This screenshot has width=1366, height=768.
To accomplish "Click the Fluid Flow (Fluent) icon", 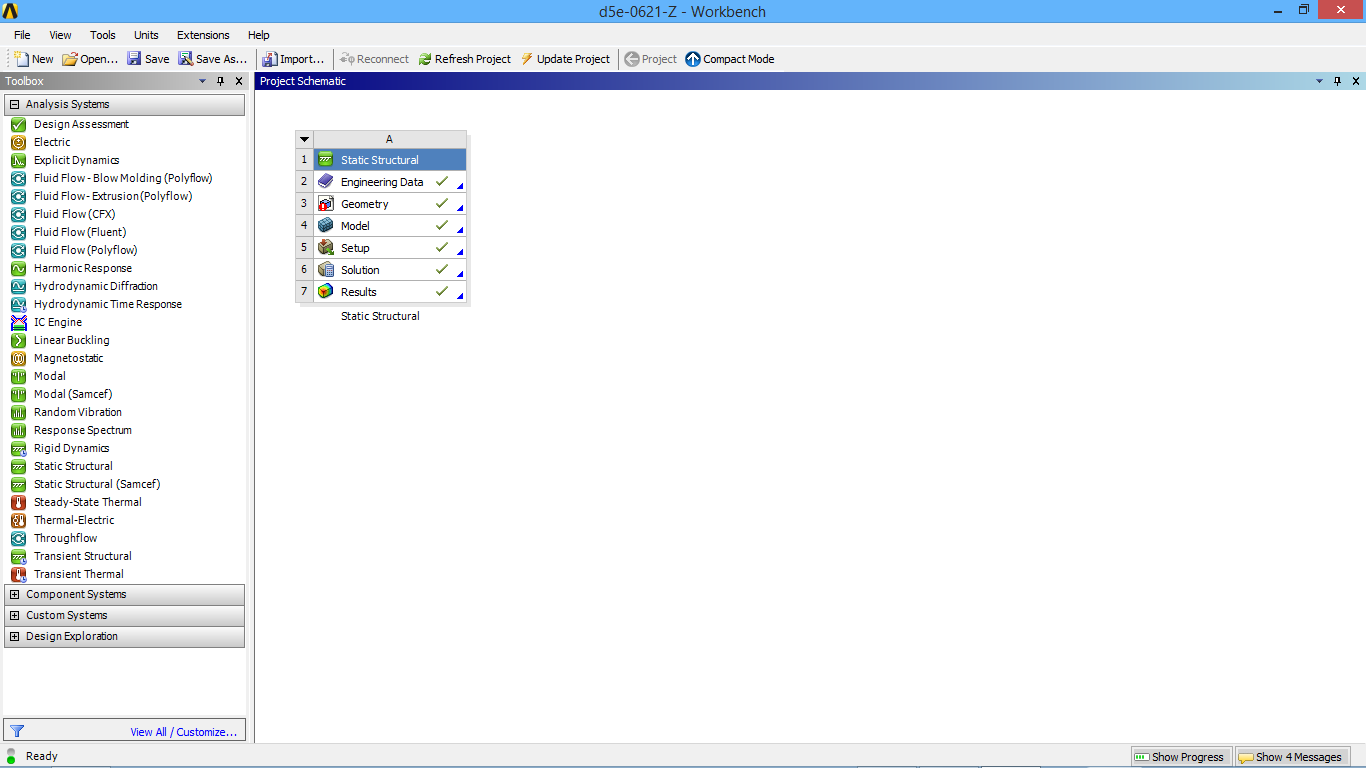I will click(x=18, y=232).
